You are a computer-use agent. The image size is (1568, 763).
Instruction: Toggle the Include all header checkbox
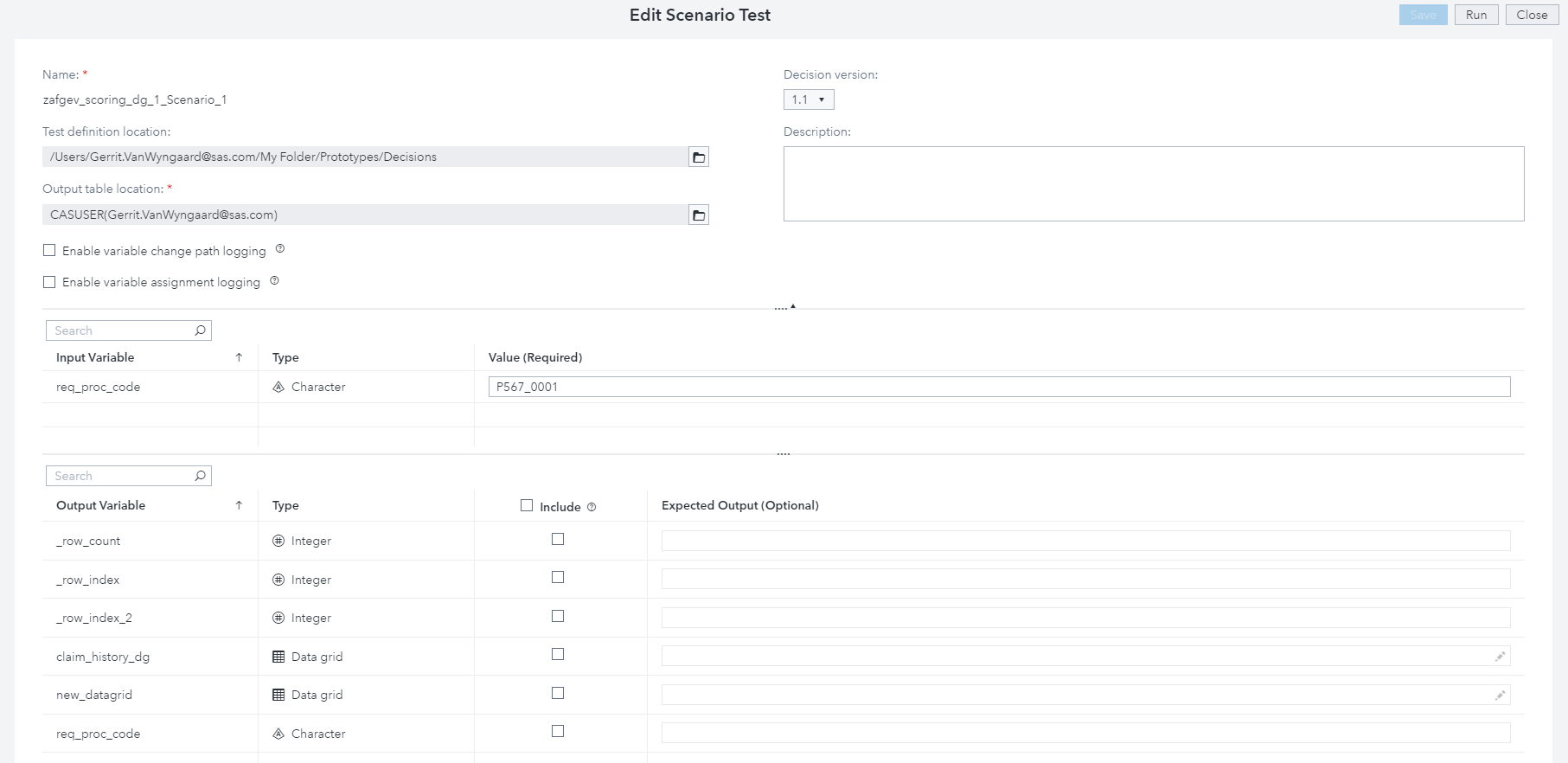(x=527, y=505)
